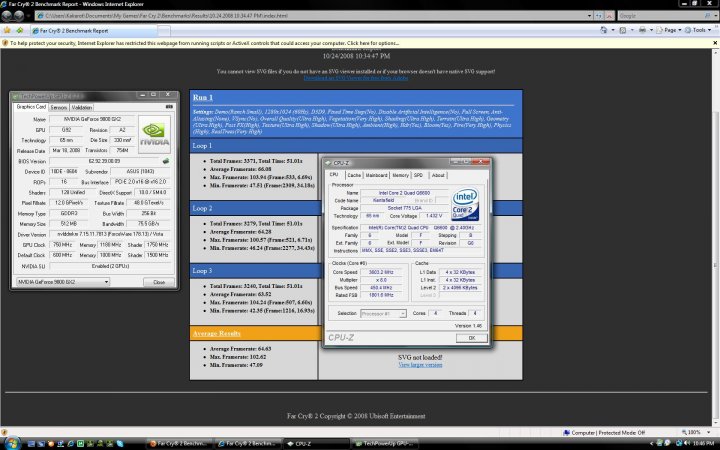Select the Memory tab in CPU-Z
Image resolution: width=720 pixels, height=450 pixels.
click(x=400, y=175)
